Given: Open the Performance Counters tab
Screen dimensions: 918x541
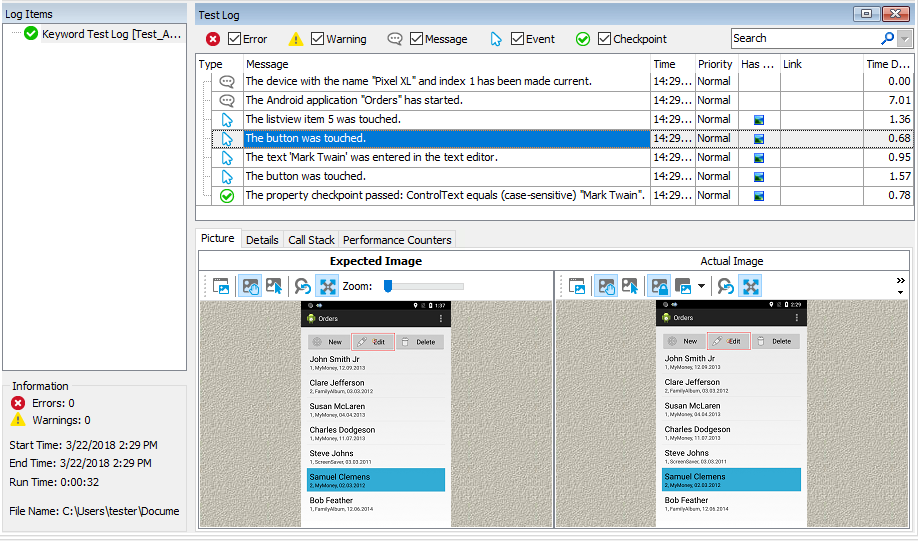Looking at the screenshot, I should coord(397,240).
